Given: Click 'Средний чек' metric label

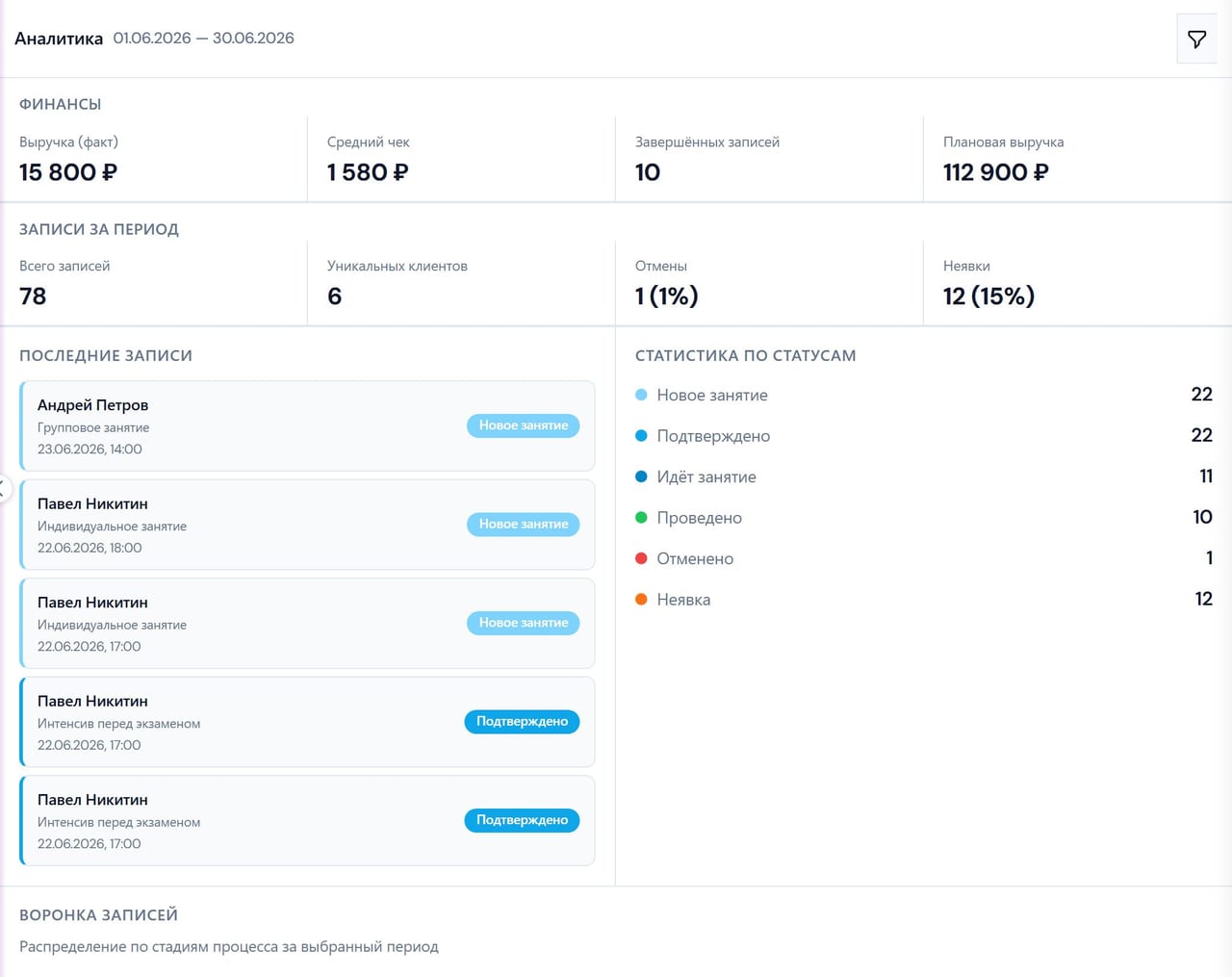Looking at the screenshot, I should click(x=369, y=142).
